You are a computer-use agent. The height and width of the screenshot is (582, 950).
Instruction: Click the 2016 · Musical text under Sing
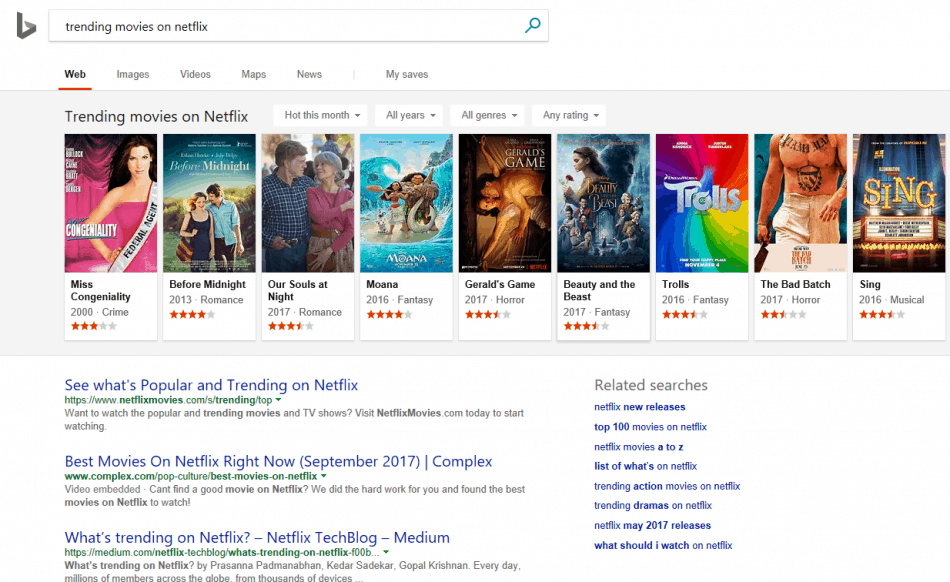click(891, 300)
